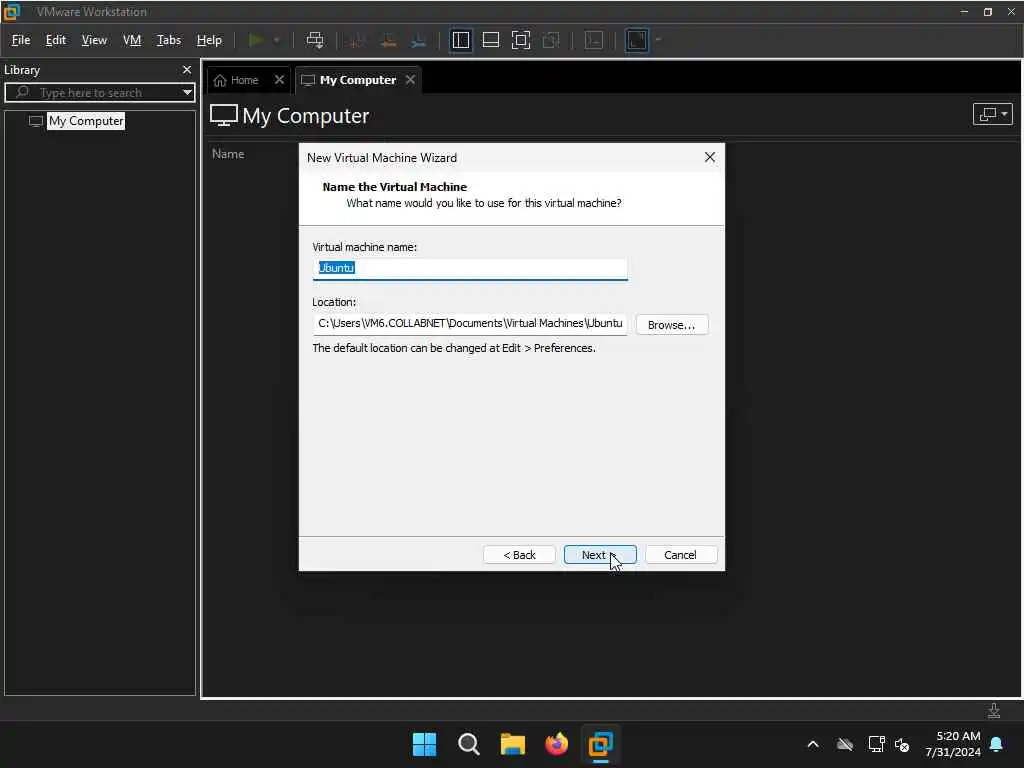The width and height of the screenshot is (1024, 768).
Task: Close the Library panel
Action: tap(187, 69)
